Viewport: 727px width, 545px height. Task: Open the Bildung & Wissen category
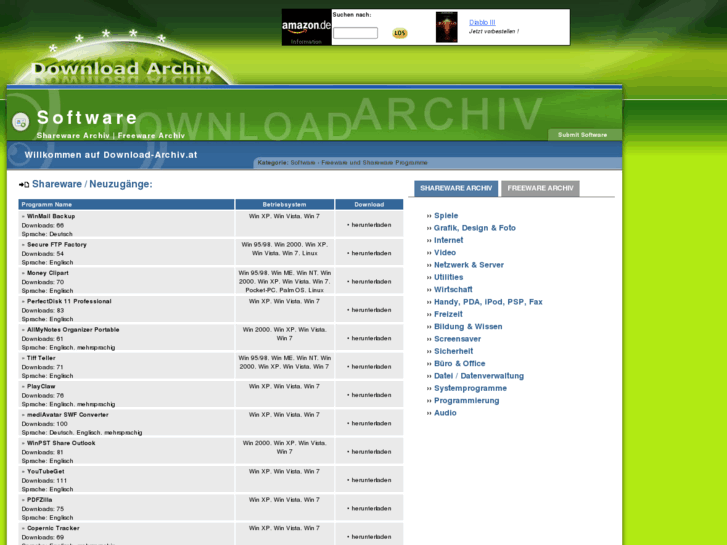[468, 327]
